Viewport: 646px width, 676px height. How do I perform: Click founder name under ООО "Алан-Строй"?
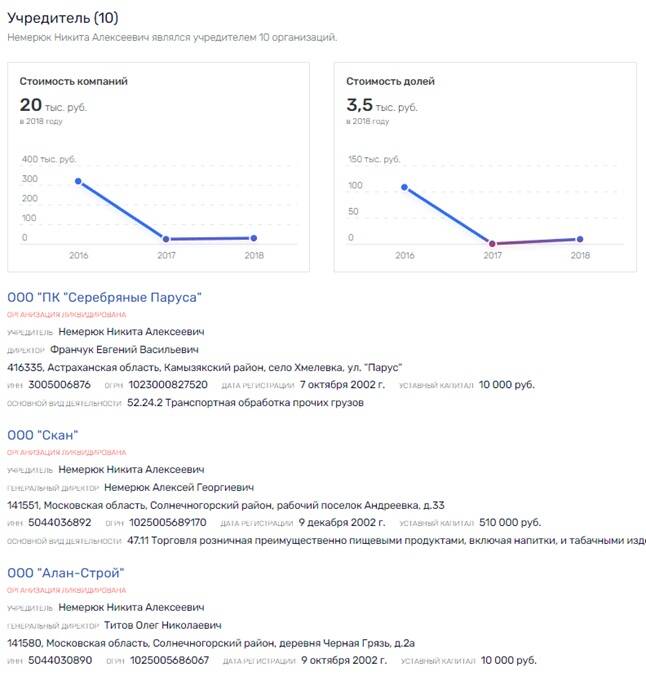[x=131, y=607]
